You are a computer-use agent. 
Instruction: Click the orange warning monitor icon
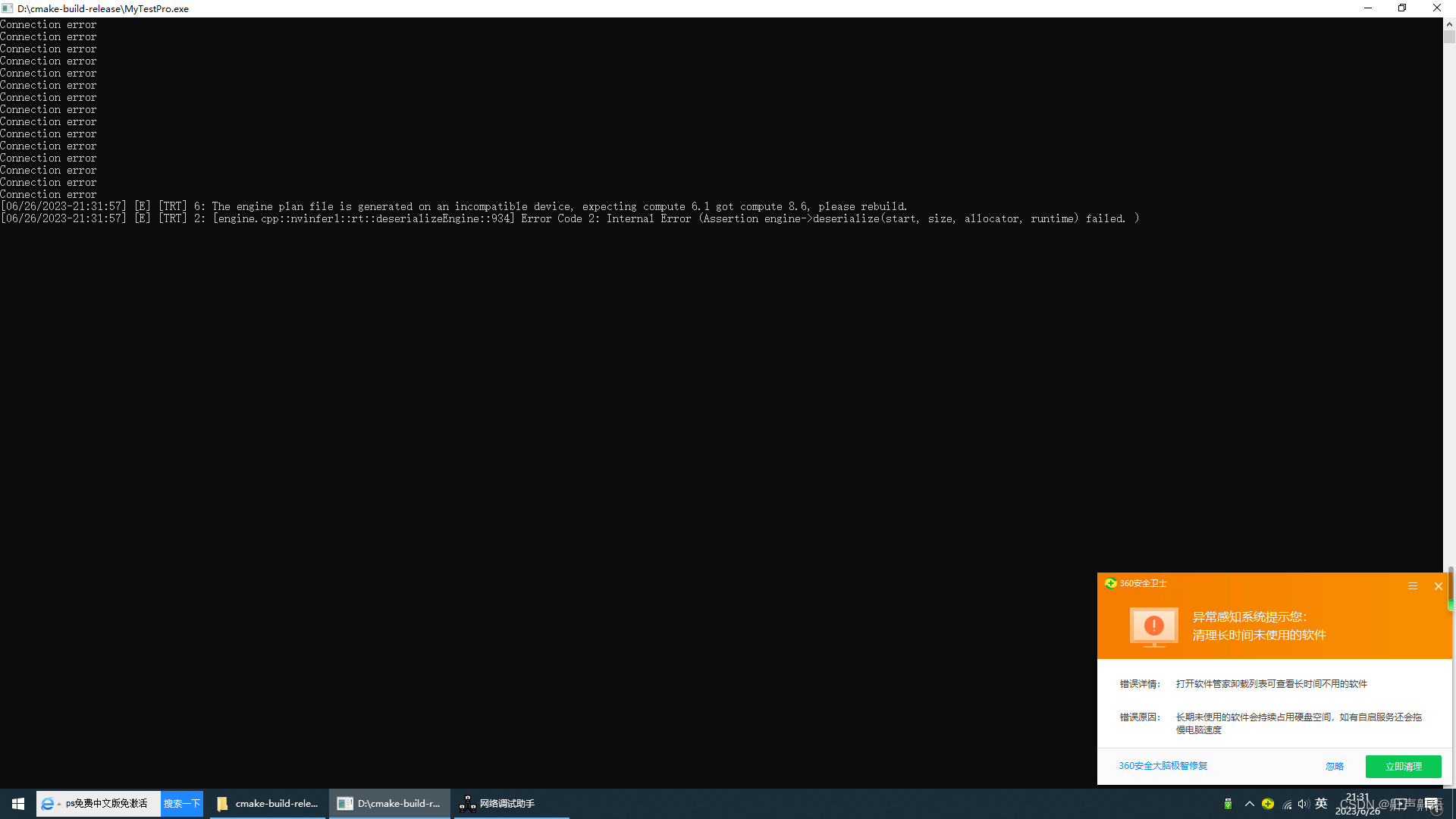1153,627
